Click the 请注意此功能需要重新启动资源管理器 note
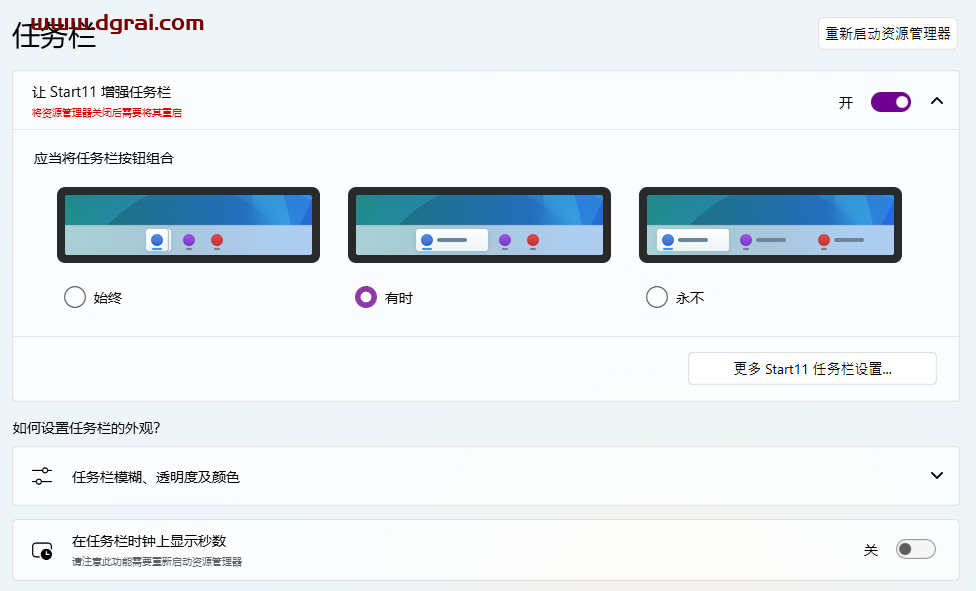 tap(157, 562)
